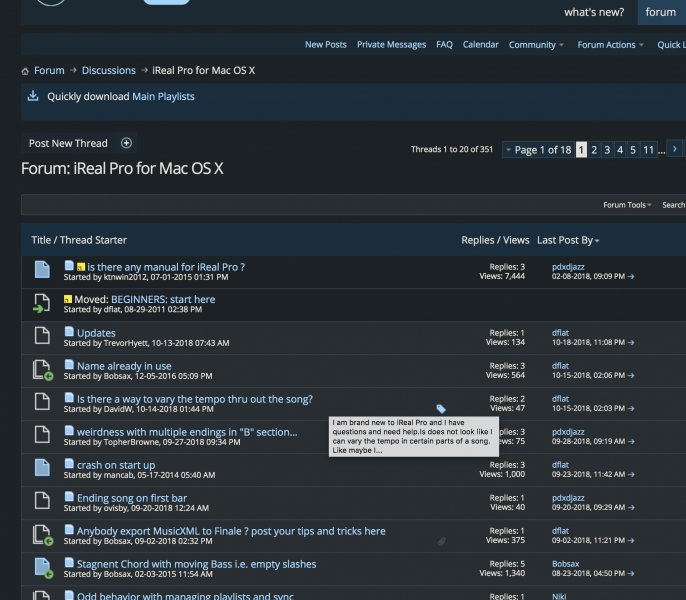Go to next page using the arrow button

(675, 149)
